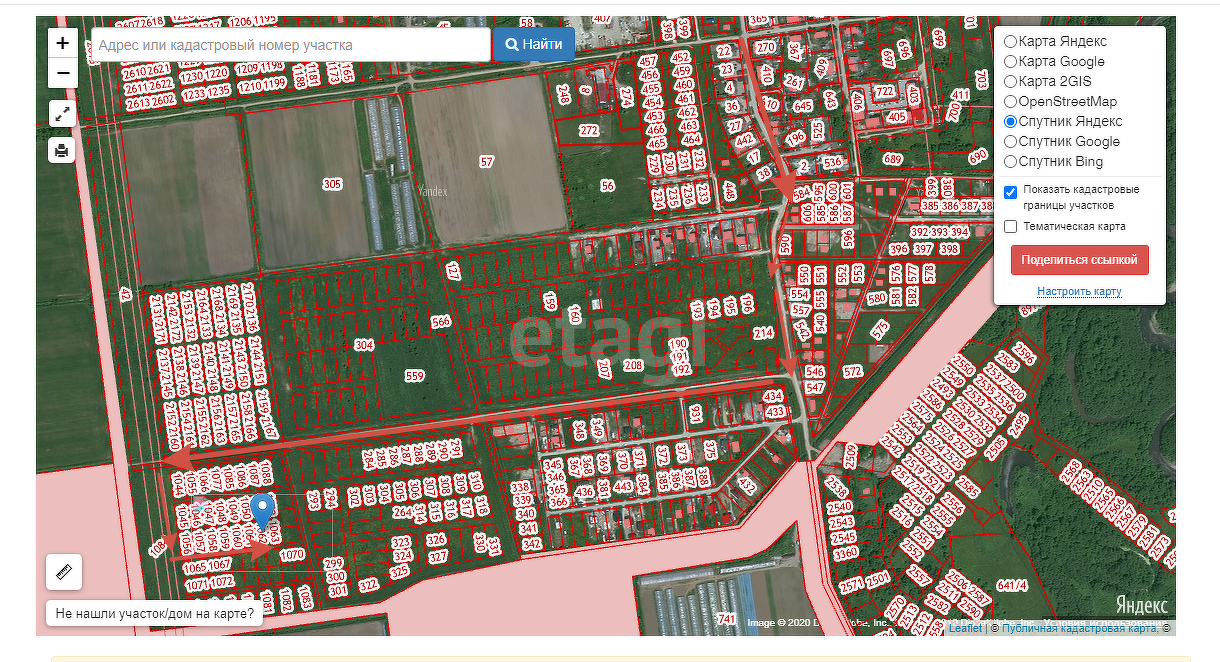Click 'Не нашли участок/дом на карте?'

(154, 613)
